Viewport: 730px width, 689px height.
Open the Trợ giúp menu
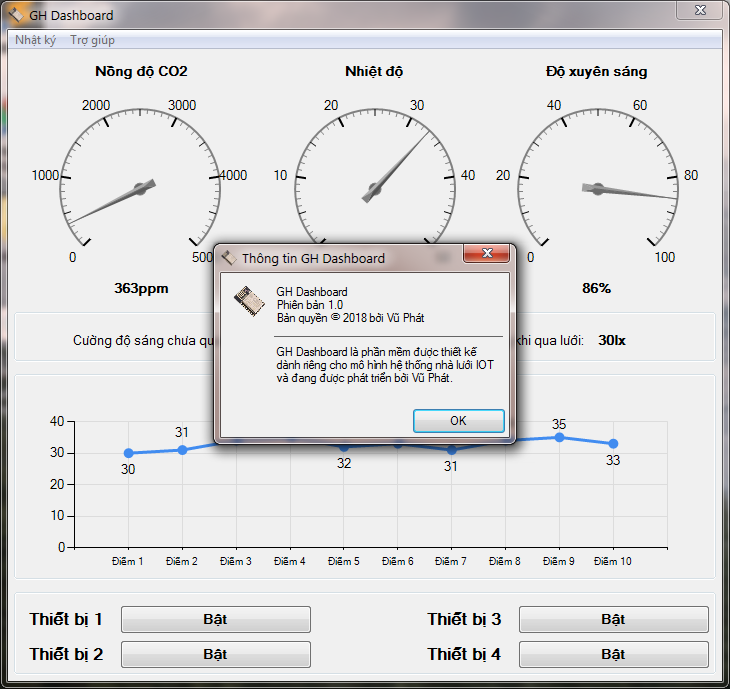(92, 40)
